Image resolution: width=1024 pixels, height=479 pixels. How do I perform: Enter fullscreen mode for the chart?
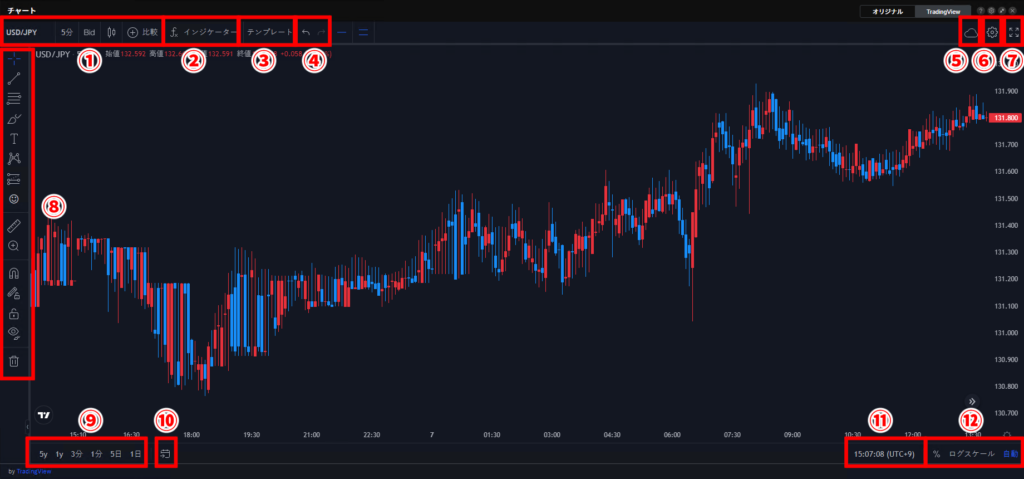(x=1014, y=33)
